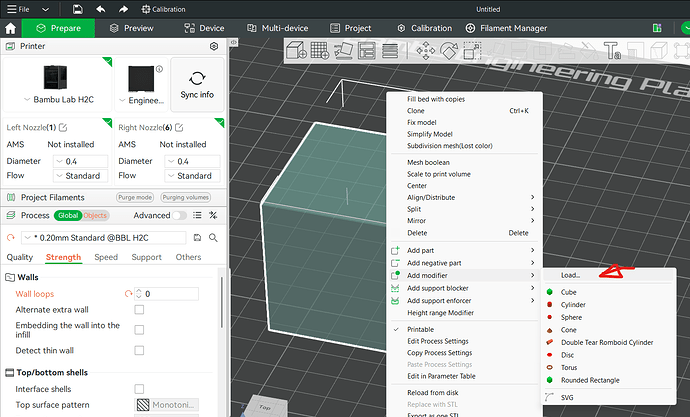Search process settings magnifier icon
Screen dimensions: 690x417
213,238
